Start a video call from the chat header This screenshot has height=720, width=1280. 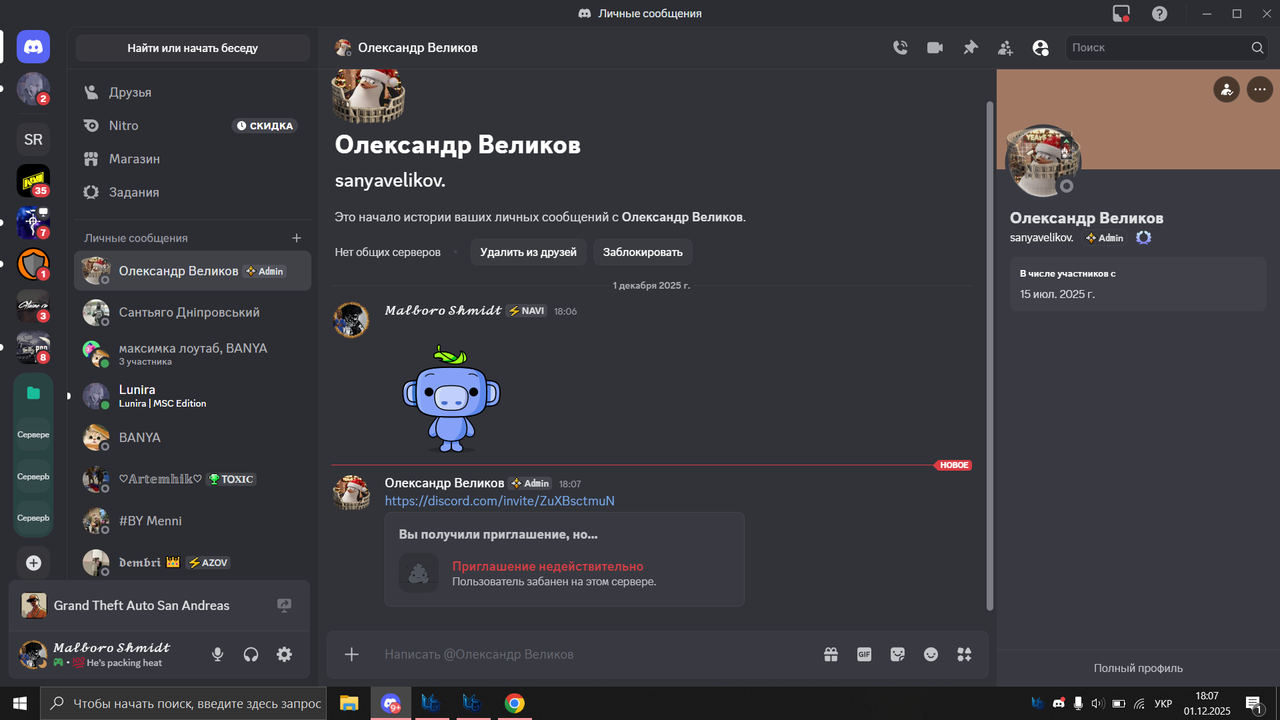(934, 47)
